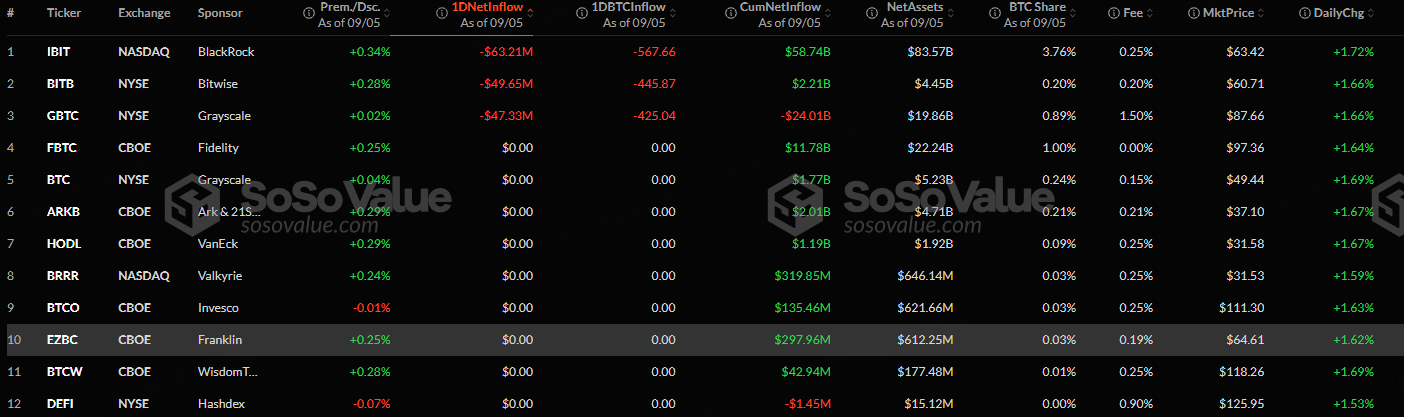The height and width of the screenshot is (417, 1404).
Task: Click the Bitwise sponsor cell
Action: click(x=218, y=83)
